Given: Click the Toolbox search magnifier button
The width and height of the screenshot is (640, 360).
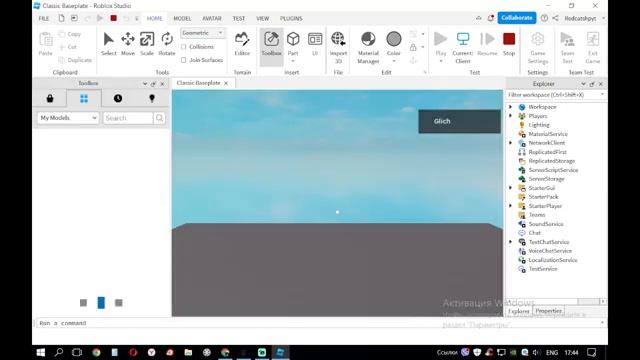Looking at the screenshot, I should pyautogui.click(x=160, y=118).
